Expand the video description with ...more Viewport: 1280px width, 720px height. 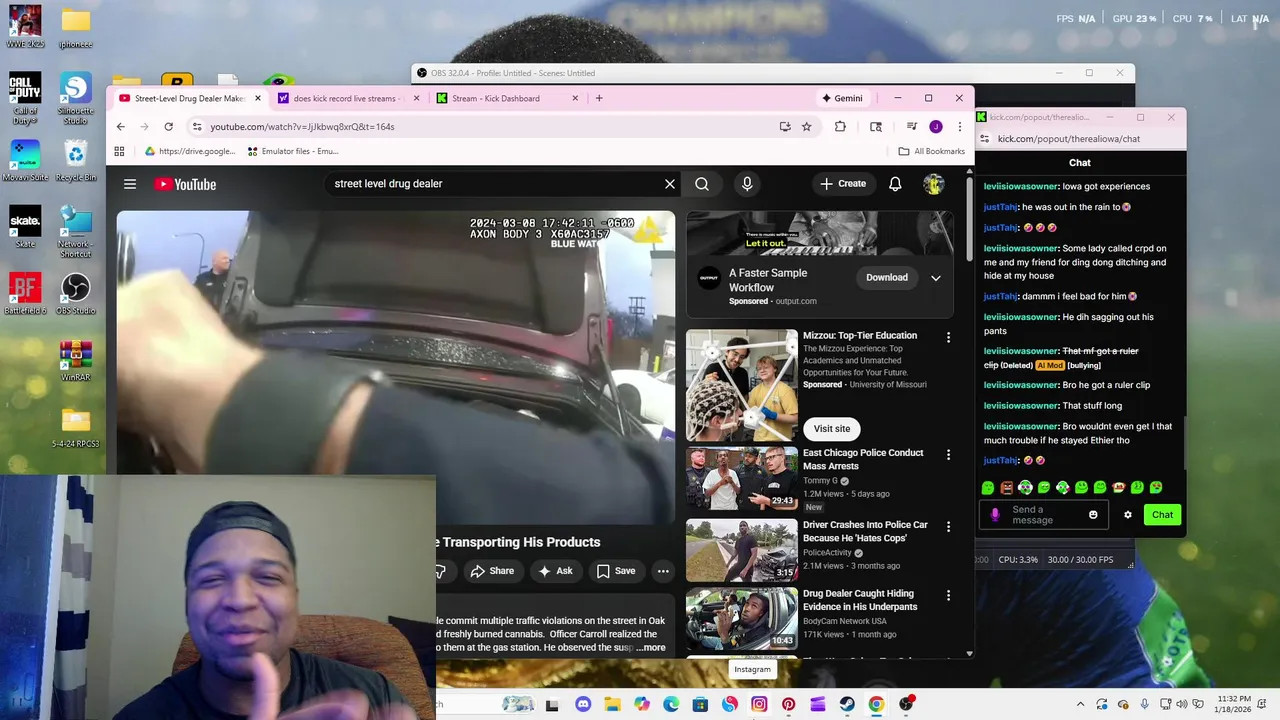click(x=650, y=648)
